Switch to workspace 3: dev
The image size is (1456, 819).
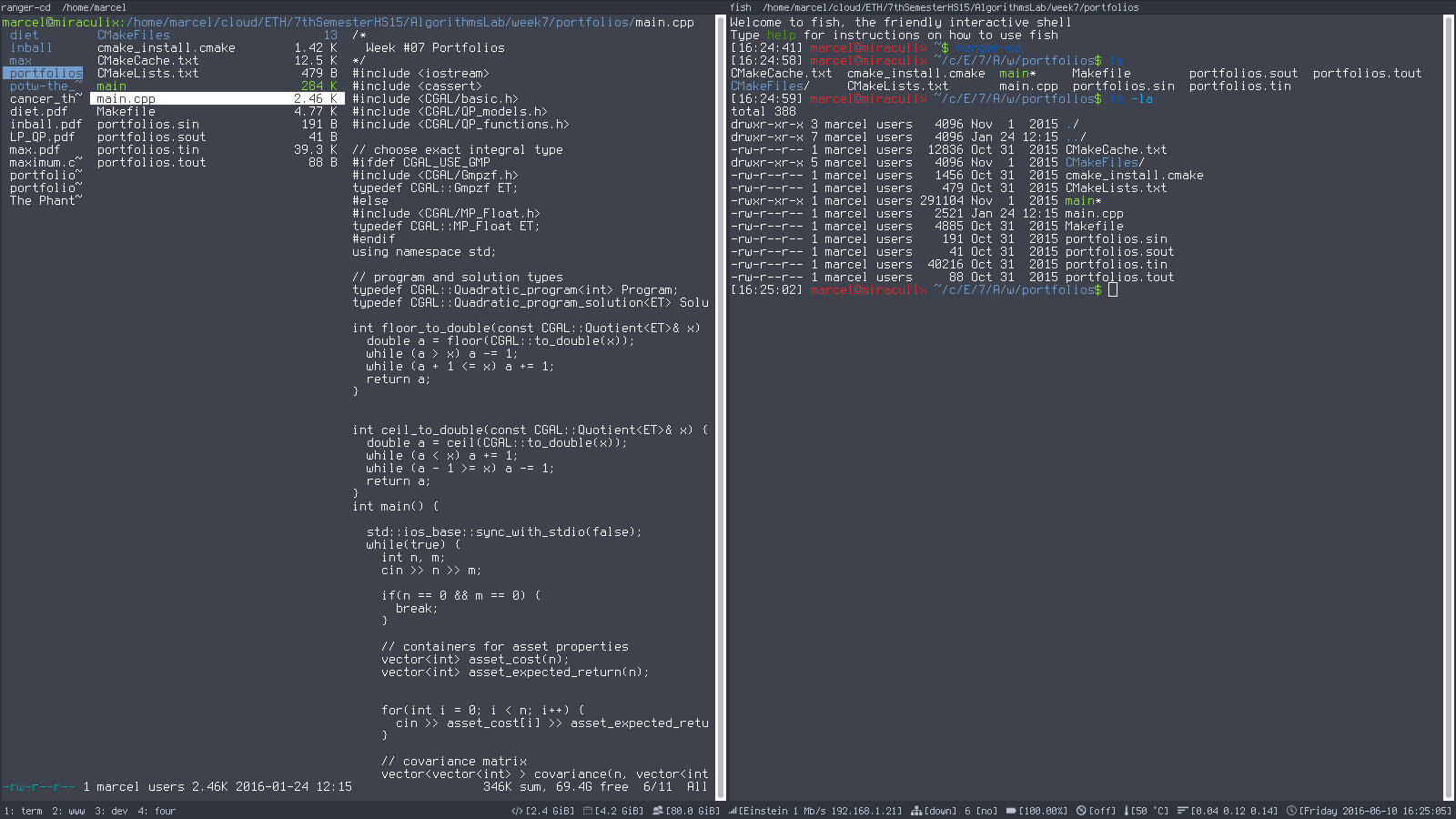click(111, 811)
